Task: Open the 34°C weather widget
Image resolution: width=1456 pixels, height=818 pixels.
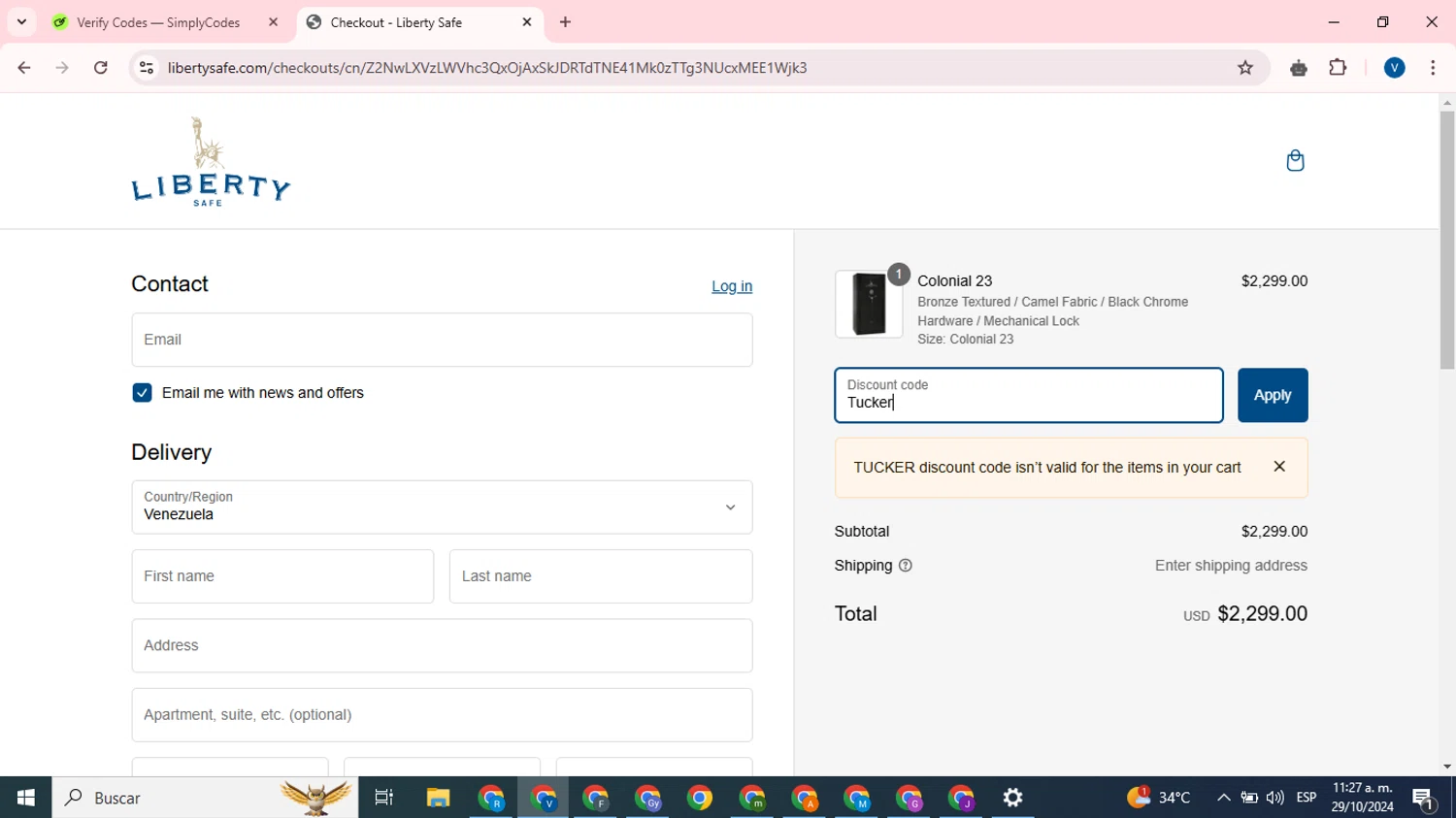Action: point(1159,798)
